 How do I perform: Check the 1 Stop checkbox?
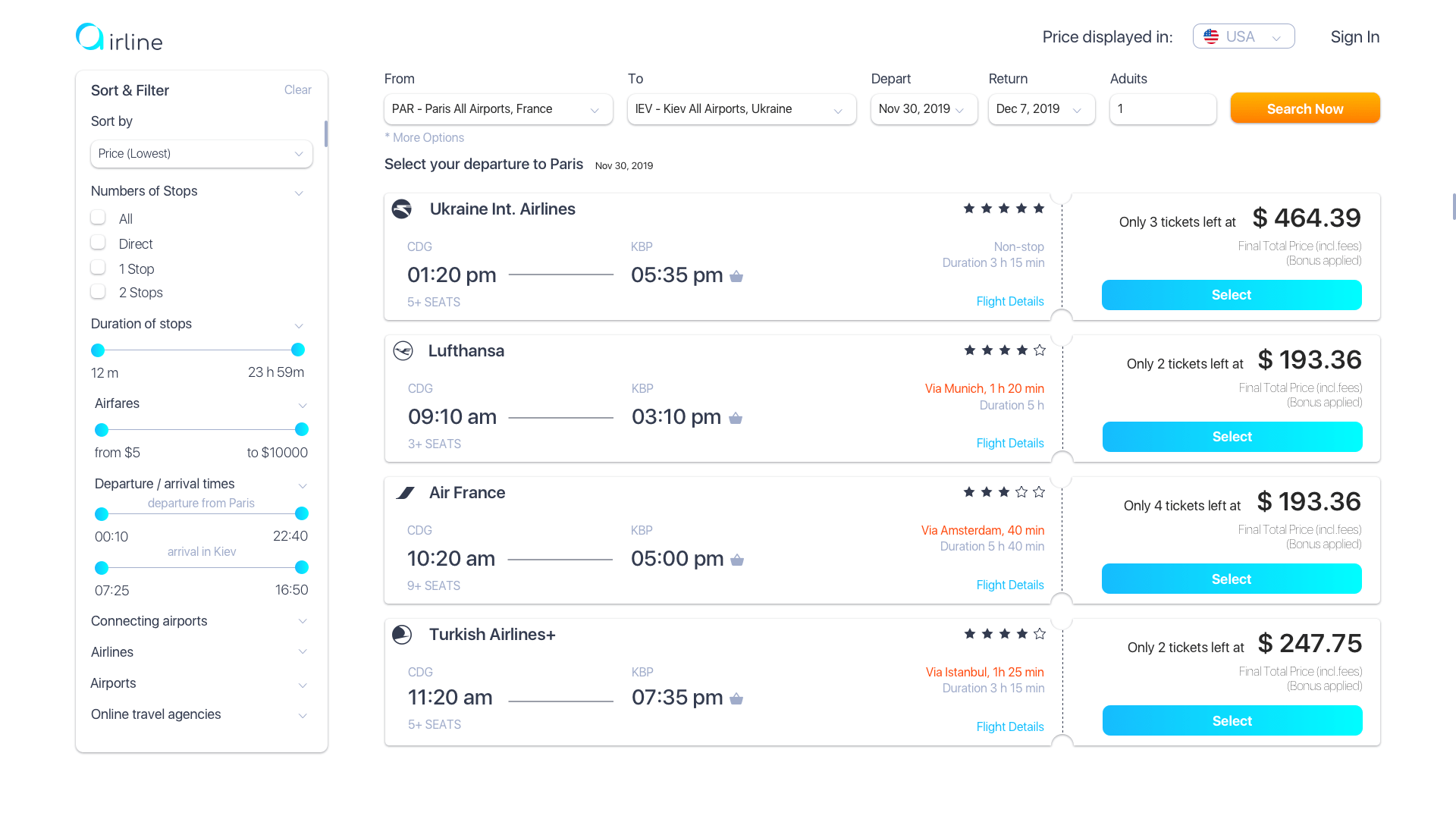tap(98, 268)
